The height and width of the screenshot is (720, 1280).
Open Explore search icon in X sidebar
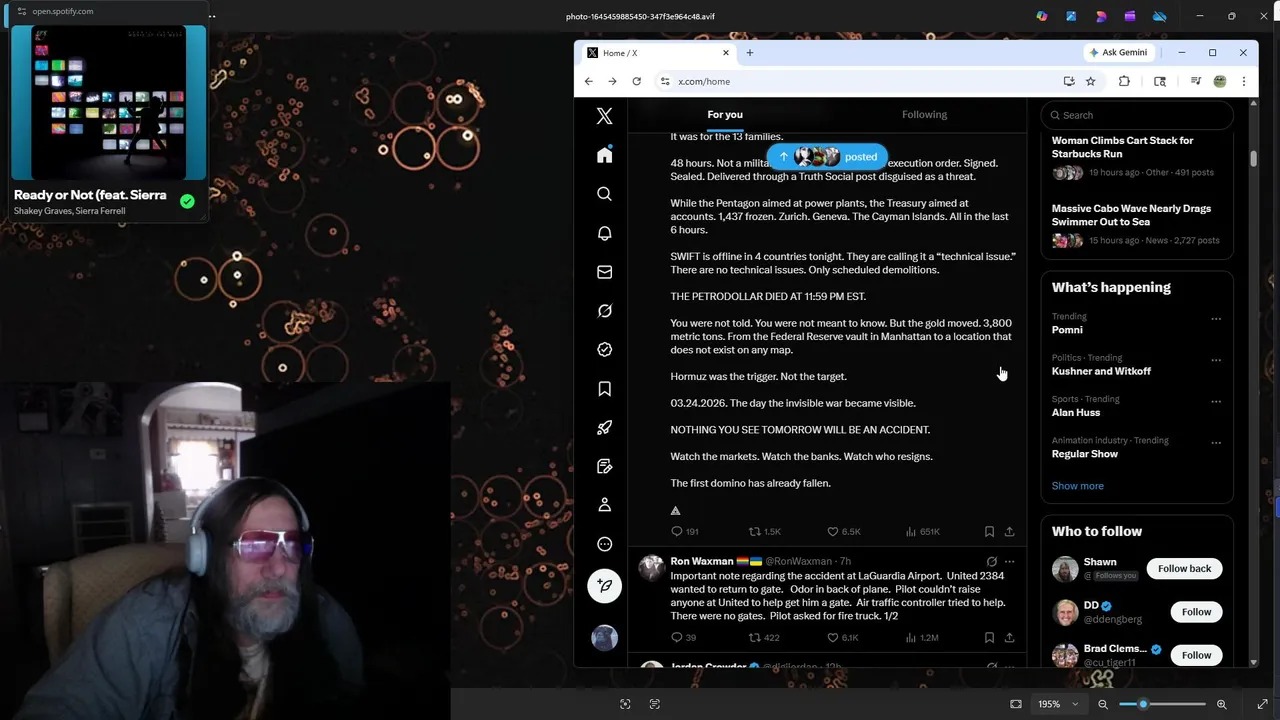pyautogui.click(x=604, y=194)
